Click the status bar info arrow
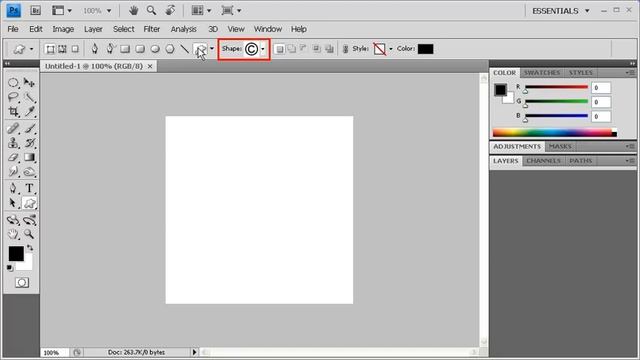 194,352
